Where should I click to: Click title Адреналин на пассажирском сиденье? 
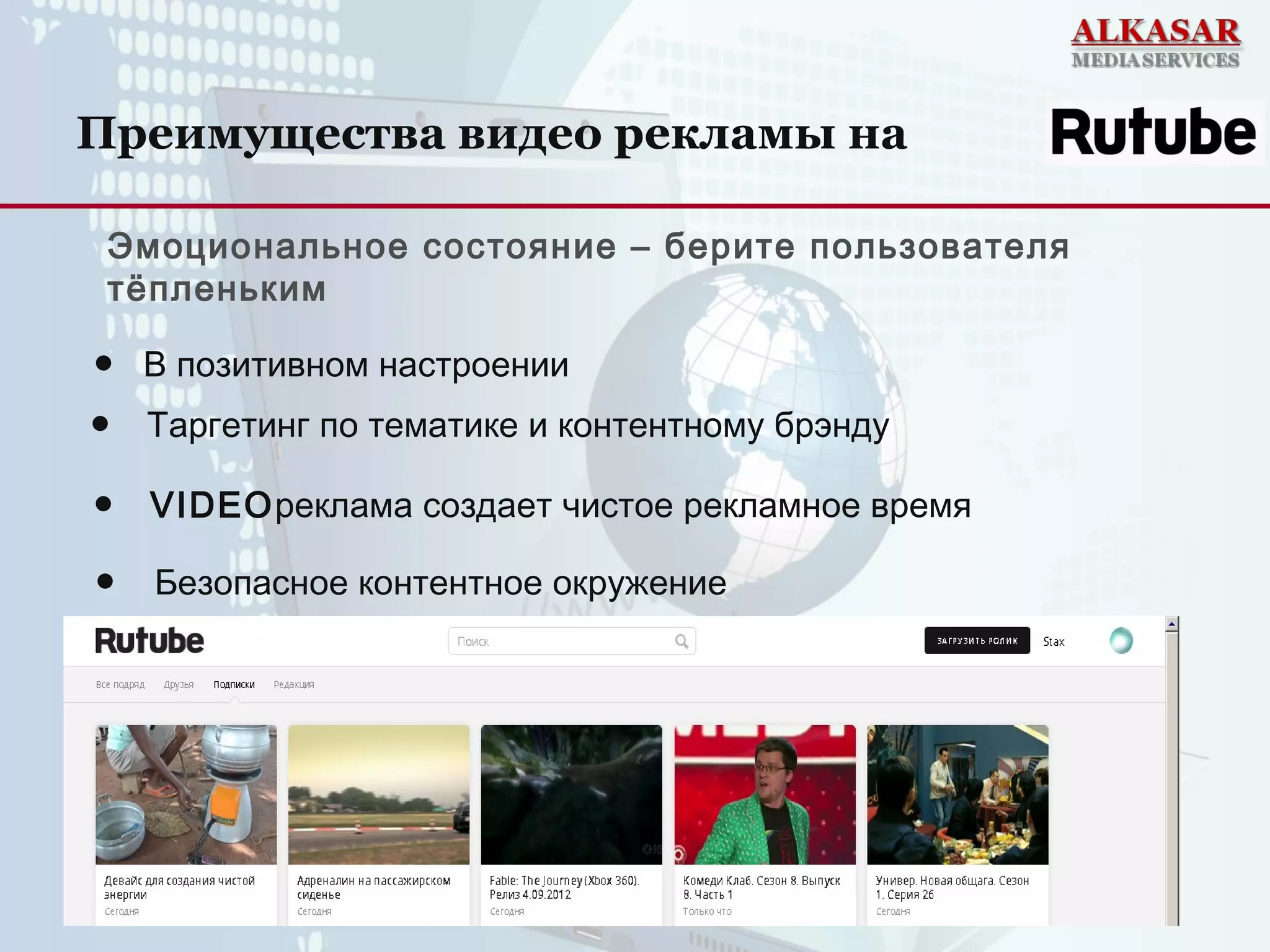tap(373, 888)
